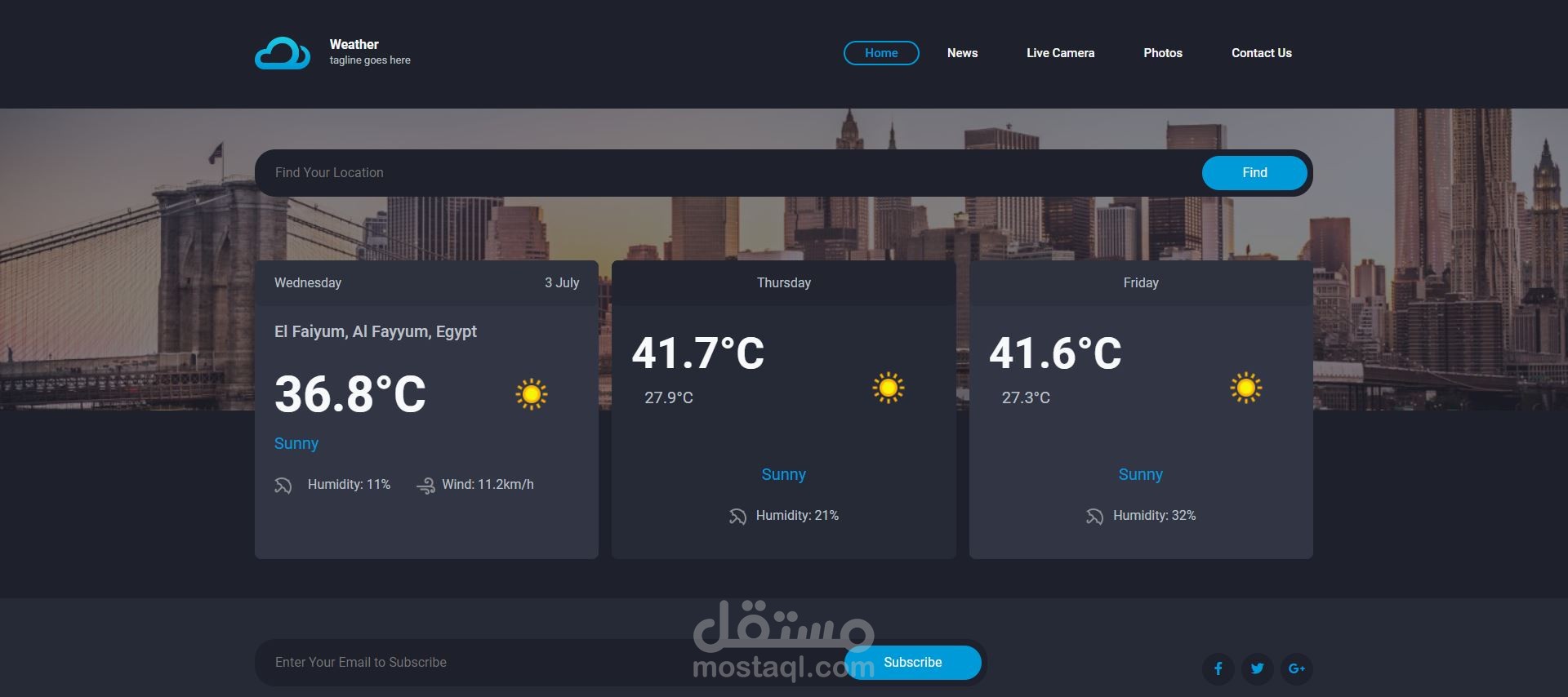1568x697 pixels.
Task: Click the 41.6°C temperature
Action: click(1055, 353)
